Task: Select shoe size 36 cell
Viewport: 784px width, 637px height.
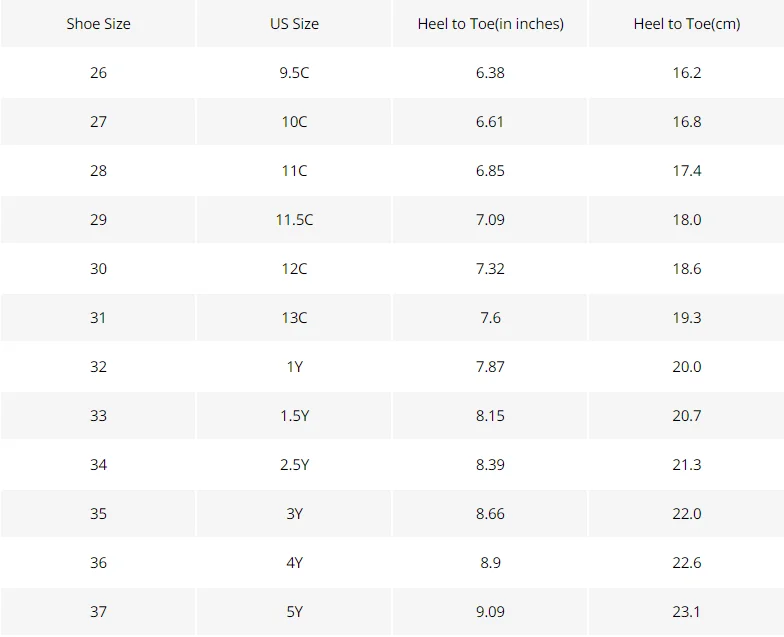Action: (x=98, y=562)
